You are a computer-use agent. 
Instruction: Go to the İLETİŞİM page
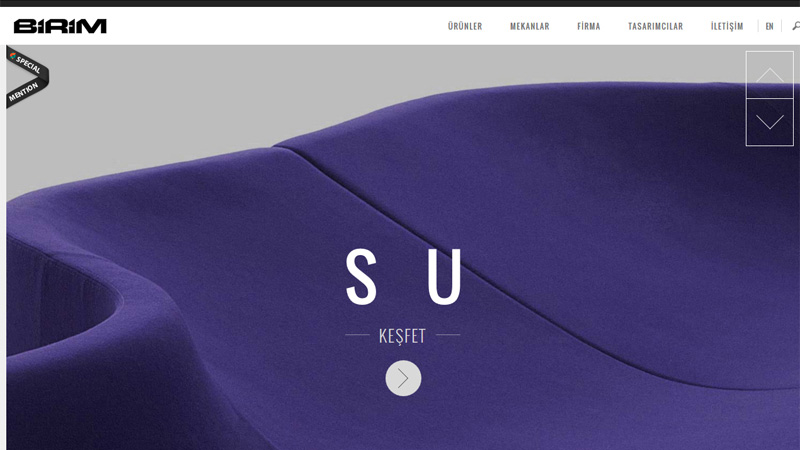point(727,26)
